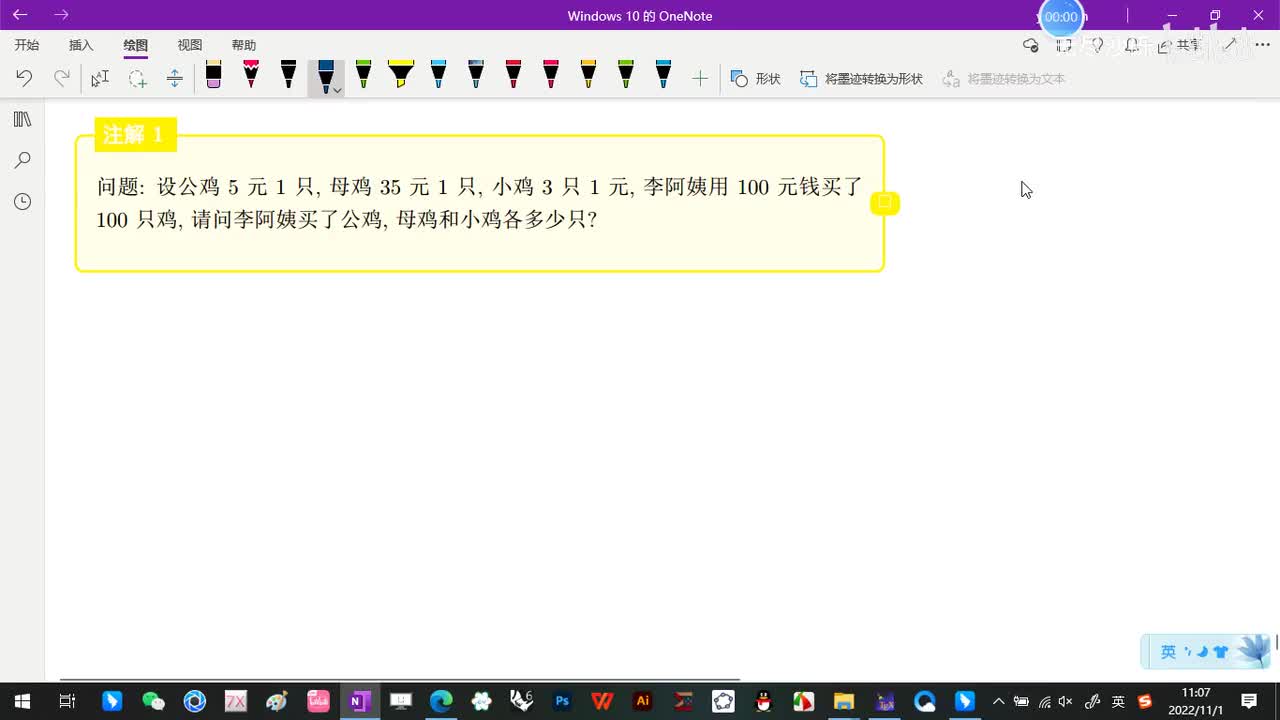Click inside the annotation problem text
1280x720 pixels.
click(479, 203)
